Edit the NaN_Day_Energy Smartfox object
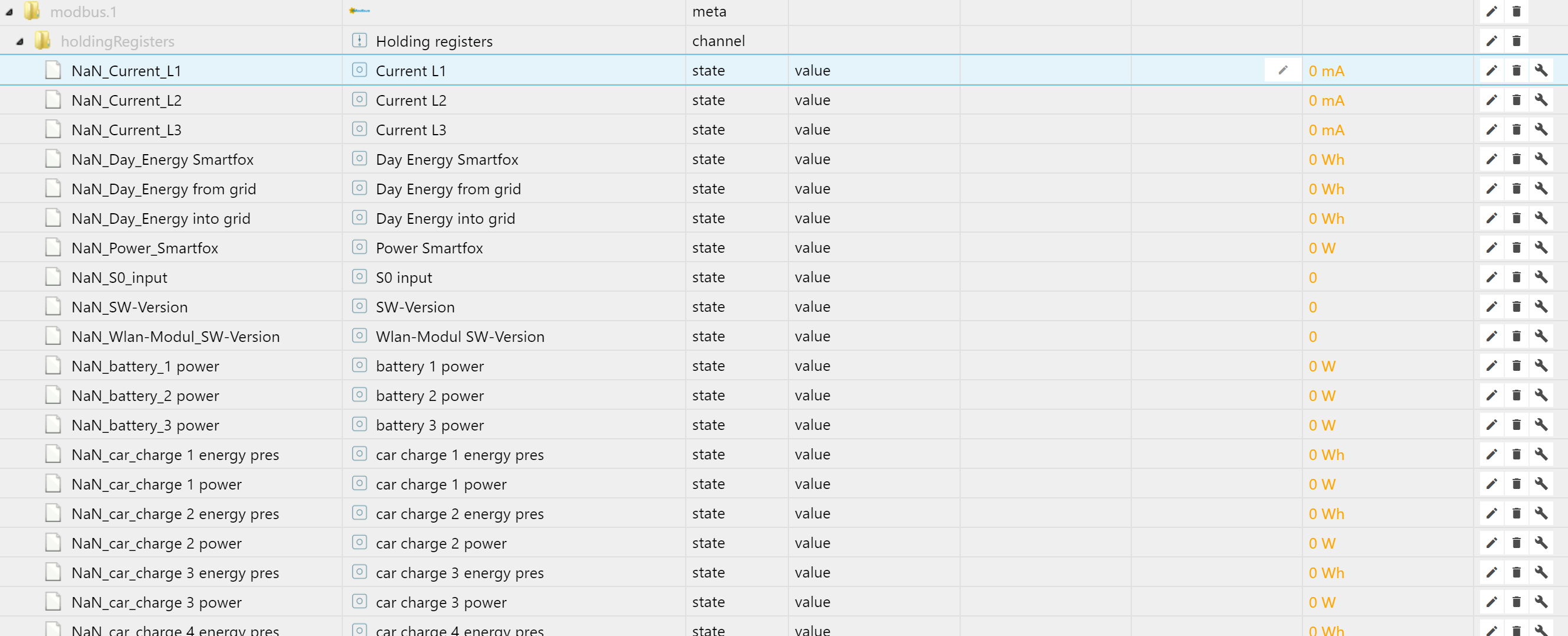Viewport: 1568px width, 636px height. click(x=1491, y=159)
